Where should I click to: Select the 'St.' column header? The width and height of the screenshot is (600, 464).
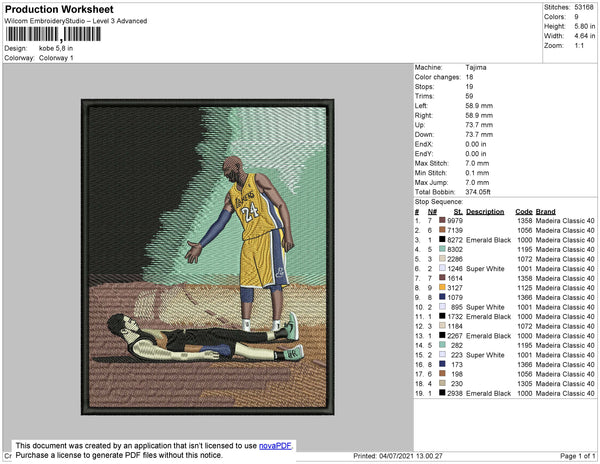pos(458,212)
